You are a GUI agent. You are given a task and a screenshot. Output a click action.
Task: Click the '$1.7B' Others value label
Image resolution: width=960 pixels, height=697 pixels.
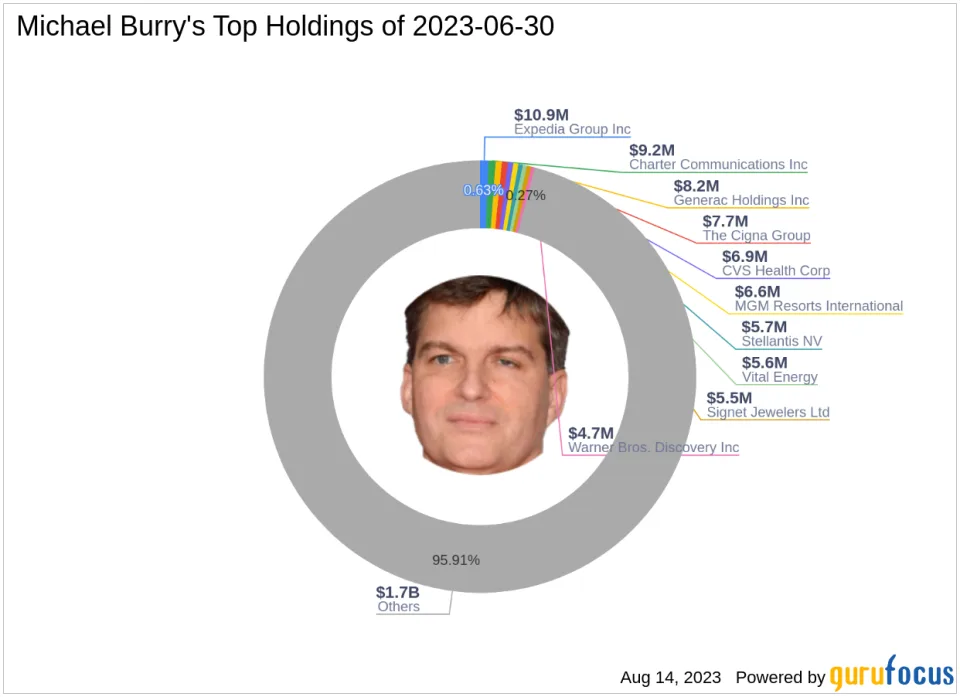tap(397, 593)
